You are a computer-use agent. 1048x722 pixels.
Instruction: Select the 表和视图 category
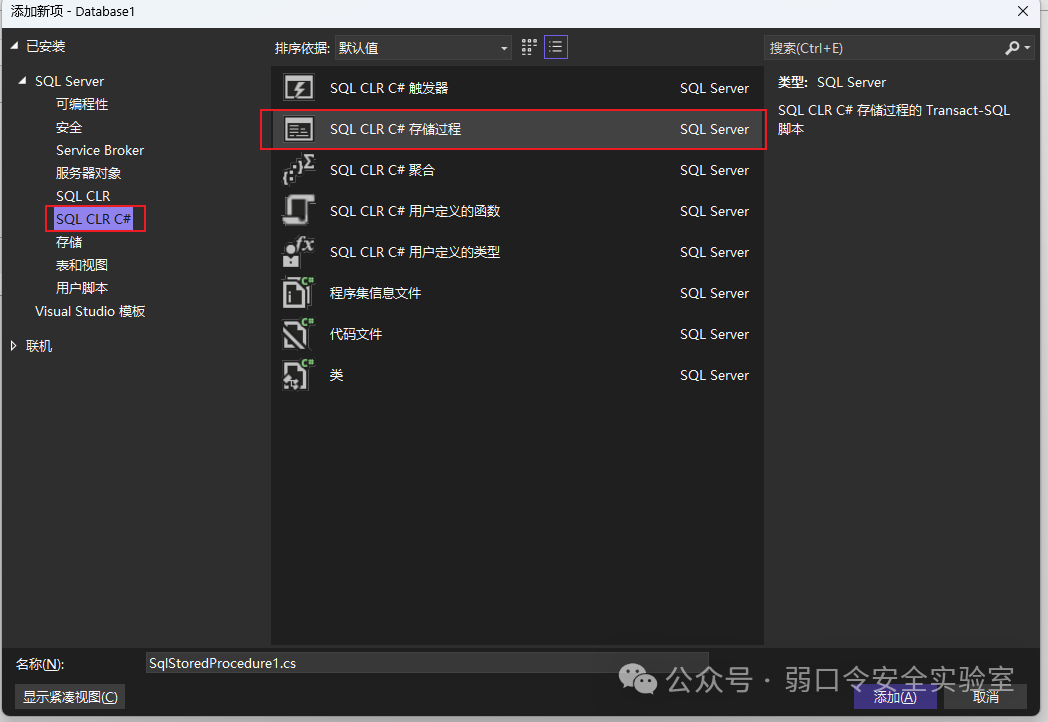point(82,265)
